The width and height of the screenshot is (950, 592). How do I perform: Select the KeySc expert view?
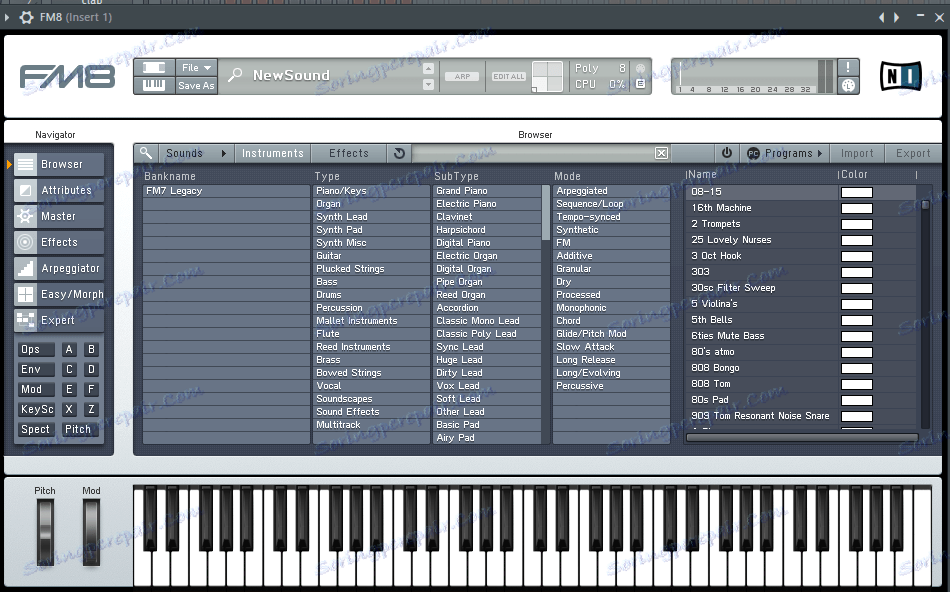(x=36, y=410)
